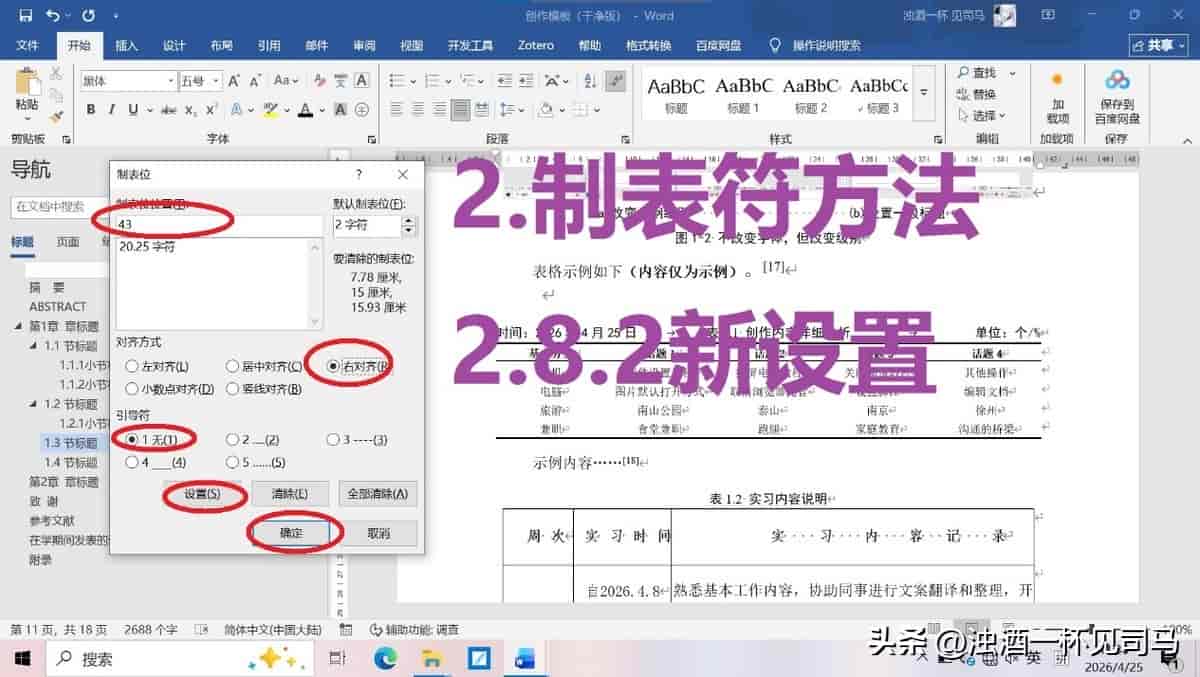Open the font color dropdown arrow
The height and width of the screenshot is (677, 1200).
point(322,110)
